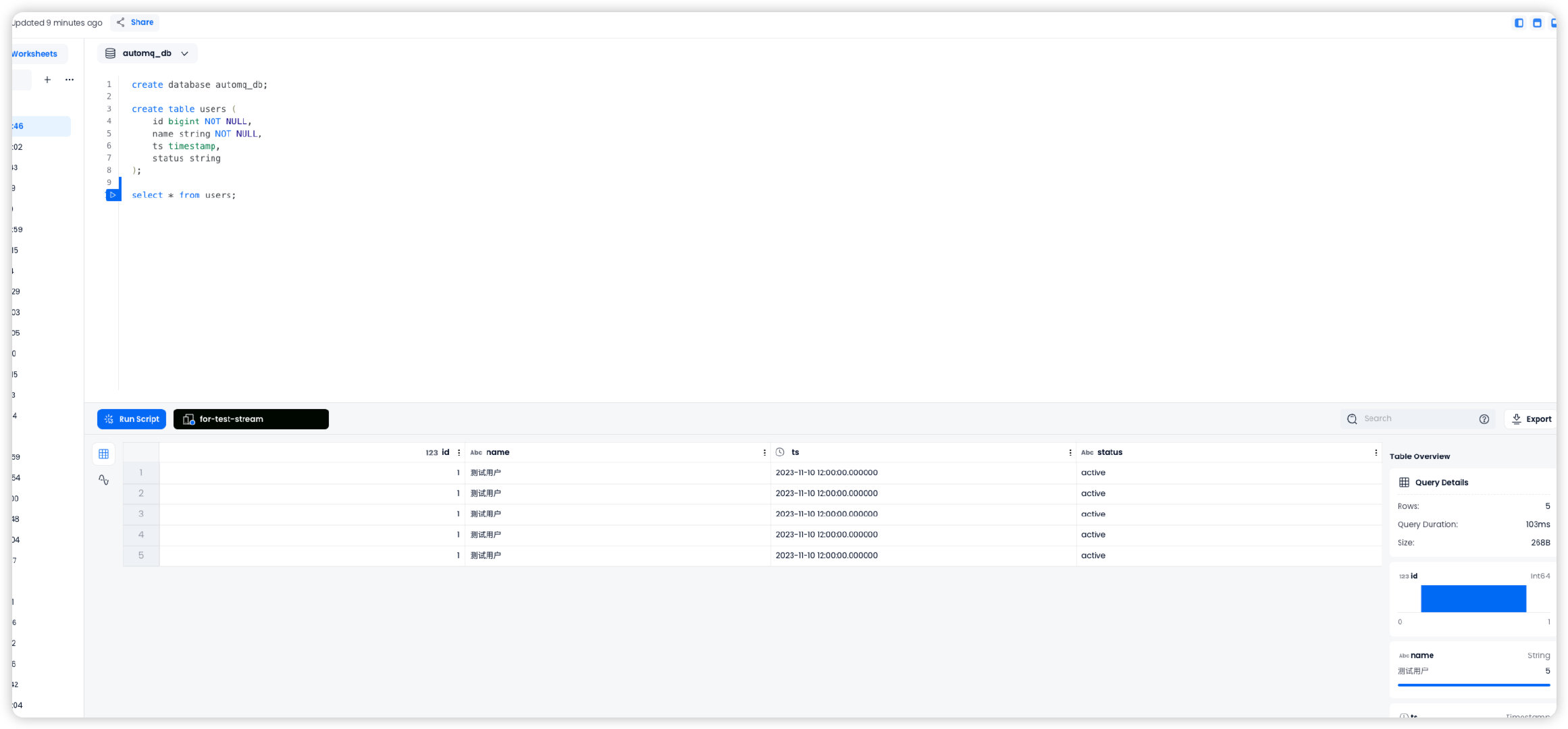Switch results to grid table view
This screenshot has height=729, width=1568.
click(x=103, y=454)
